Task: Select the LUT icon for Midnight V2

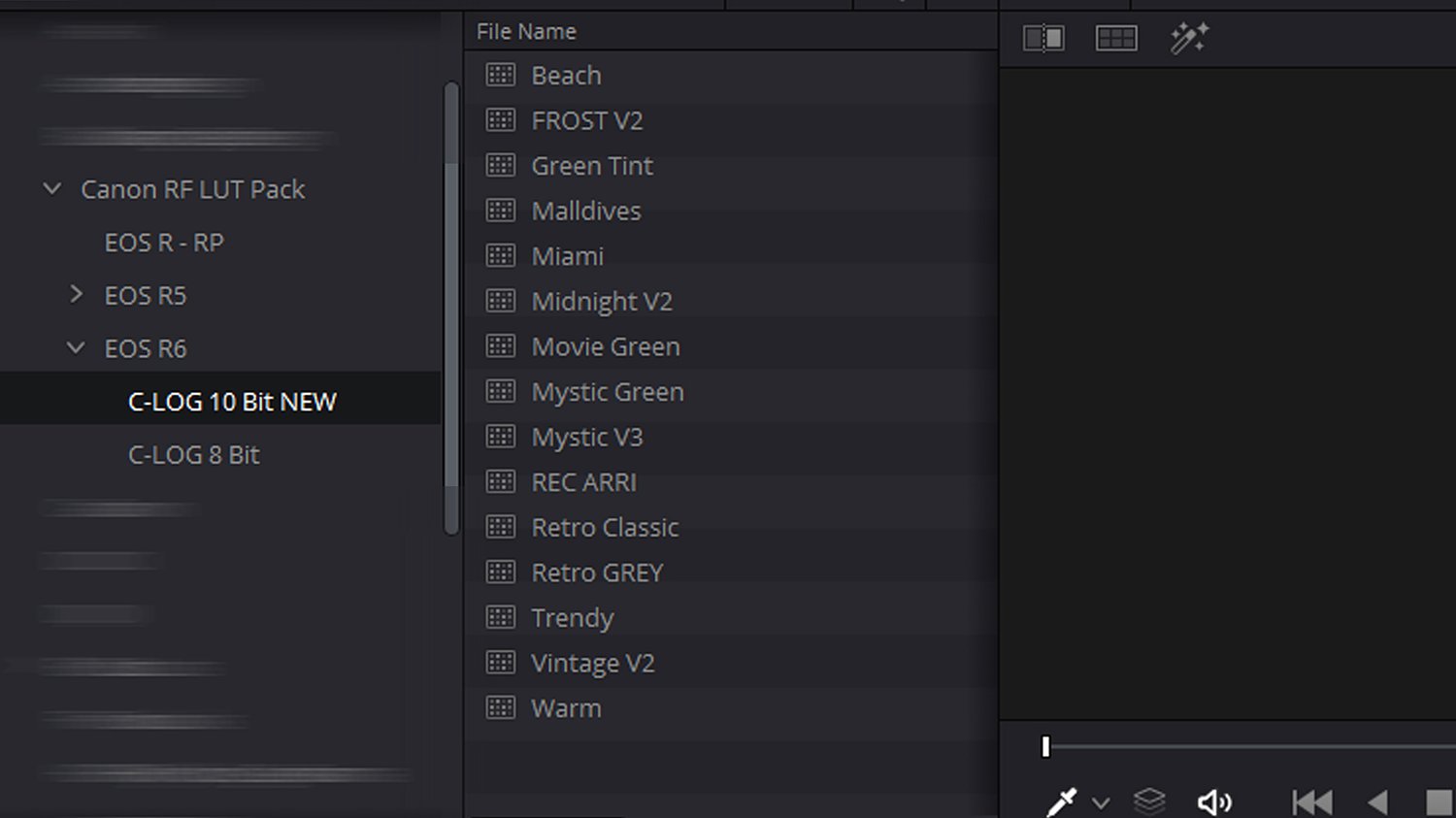Action: point(501,301)
